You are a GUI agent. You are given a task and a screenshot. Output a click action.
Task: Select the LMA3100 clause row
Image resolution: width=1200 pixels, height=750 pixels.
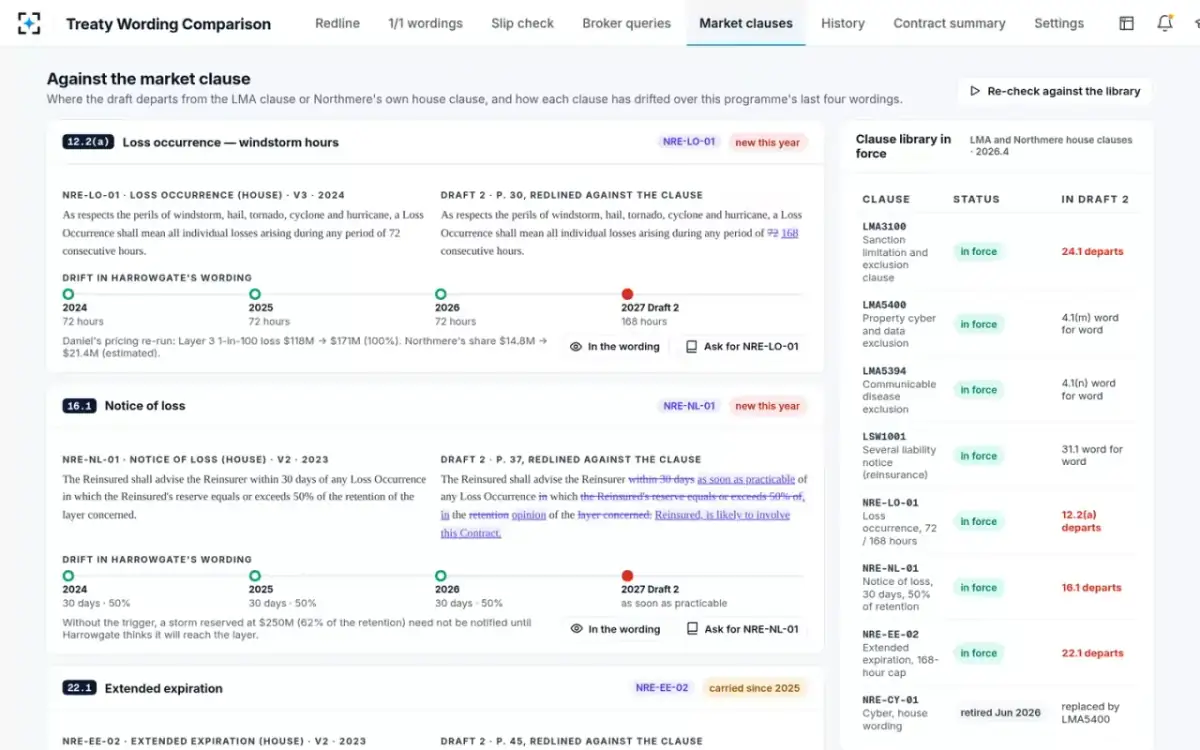point(996,252)
